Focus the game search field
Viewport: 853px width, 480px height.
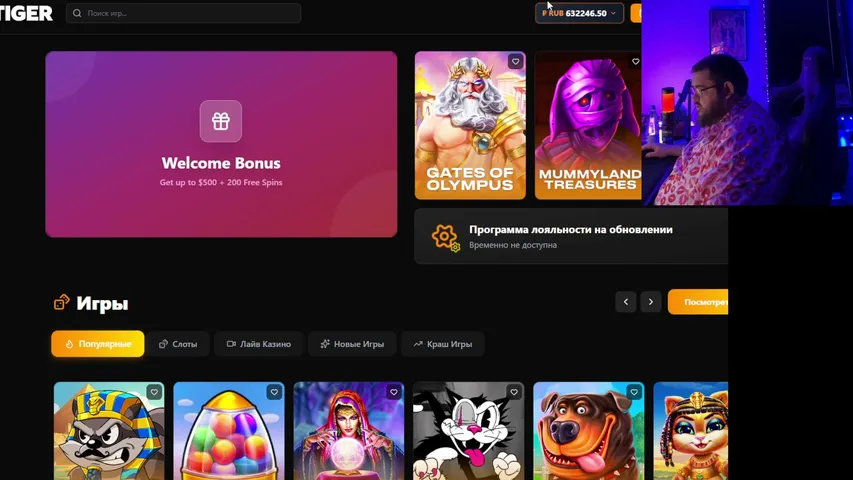[183, 13]
